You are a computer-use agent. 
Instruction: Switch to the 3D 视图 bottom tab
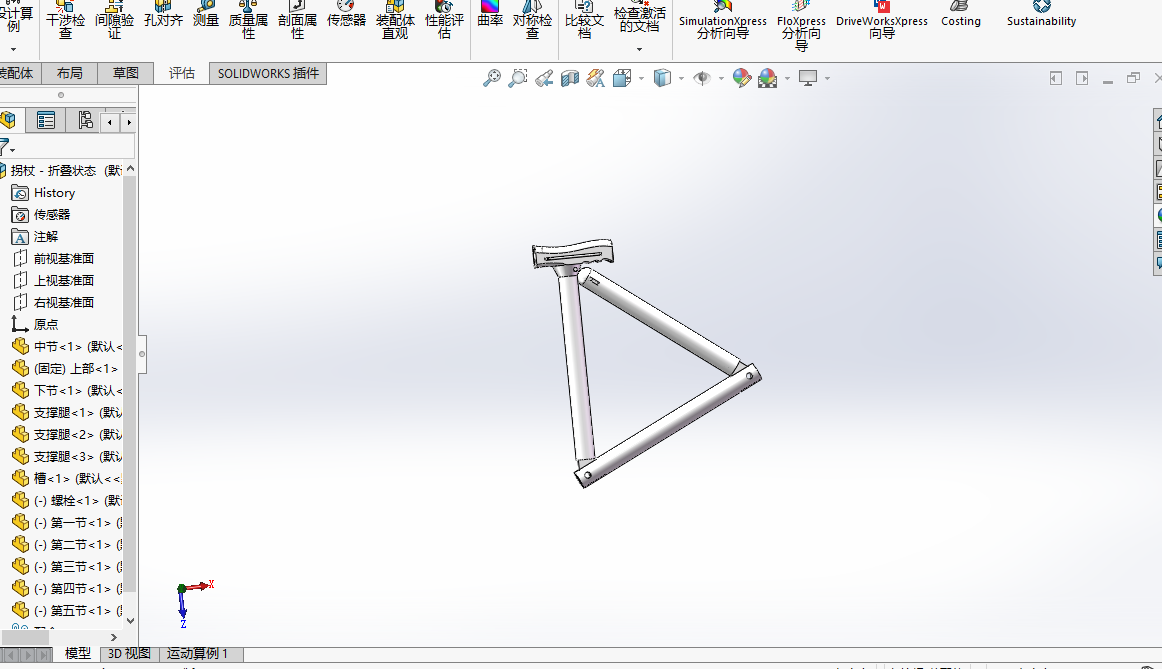(x=128, y=654)
